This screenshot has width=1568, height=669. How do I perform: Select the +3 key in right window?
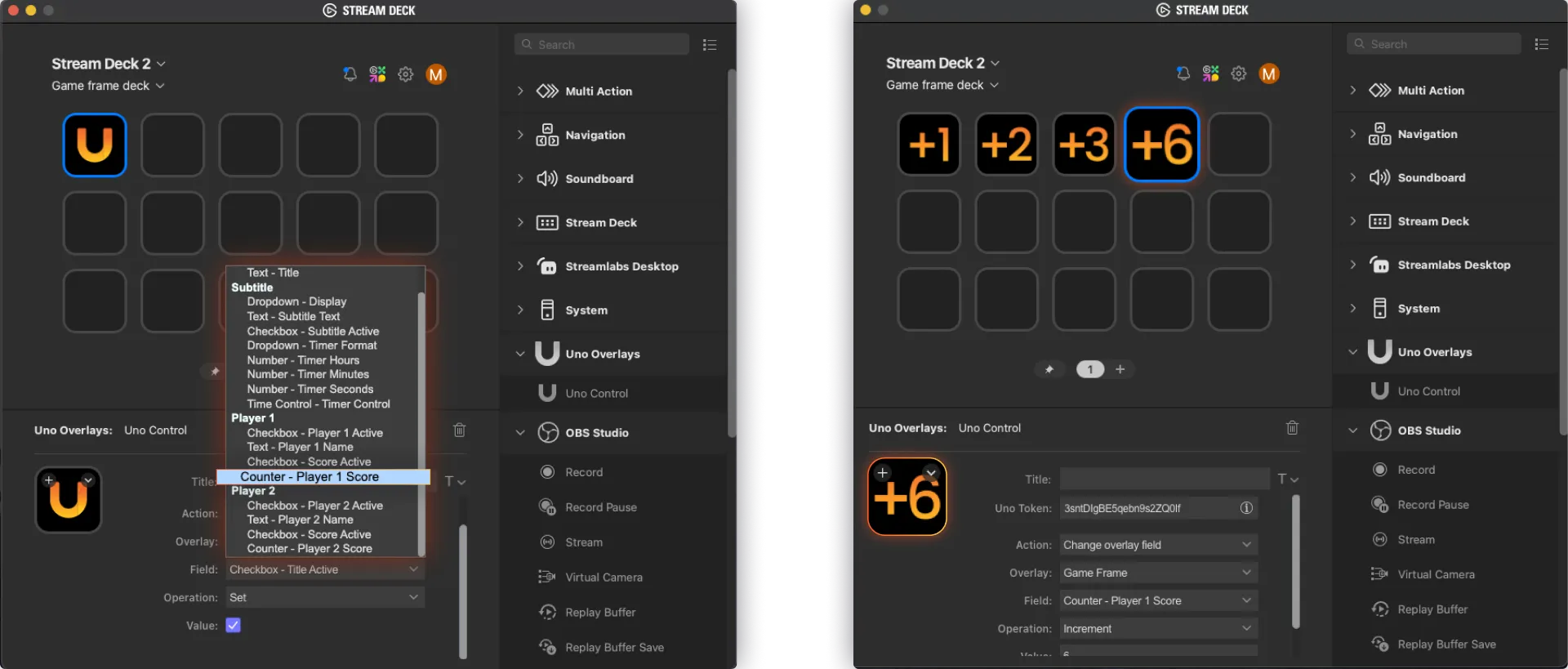1084,145
